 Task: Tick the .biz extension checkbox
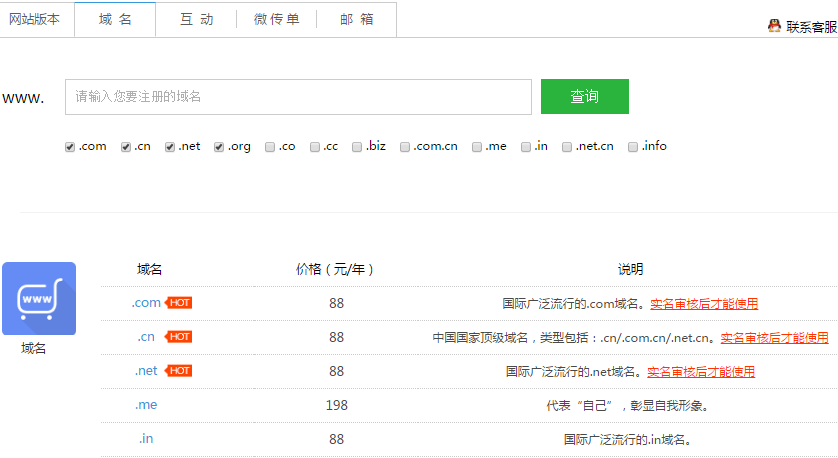pos(357,147)
